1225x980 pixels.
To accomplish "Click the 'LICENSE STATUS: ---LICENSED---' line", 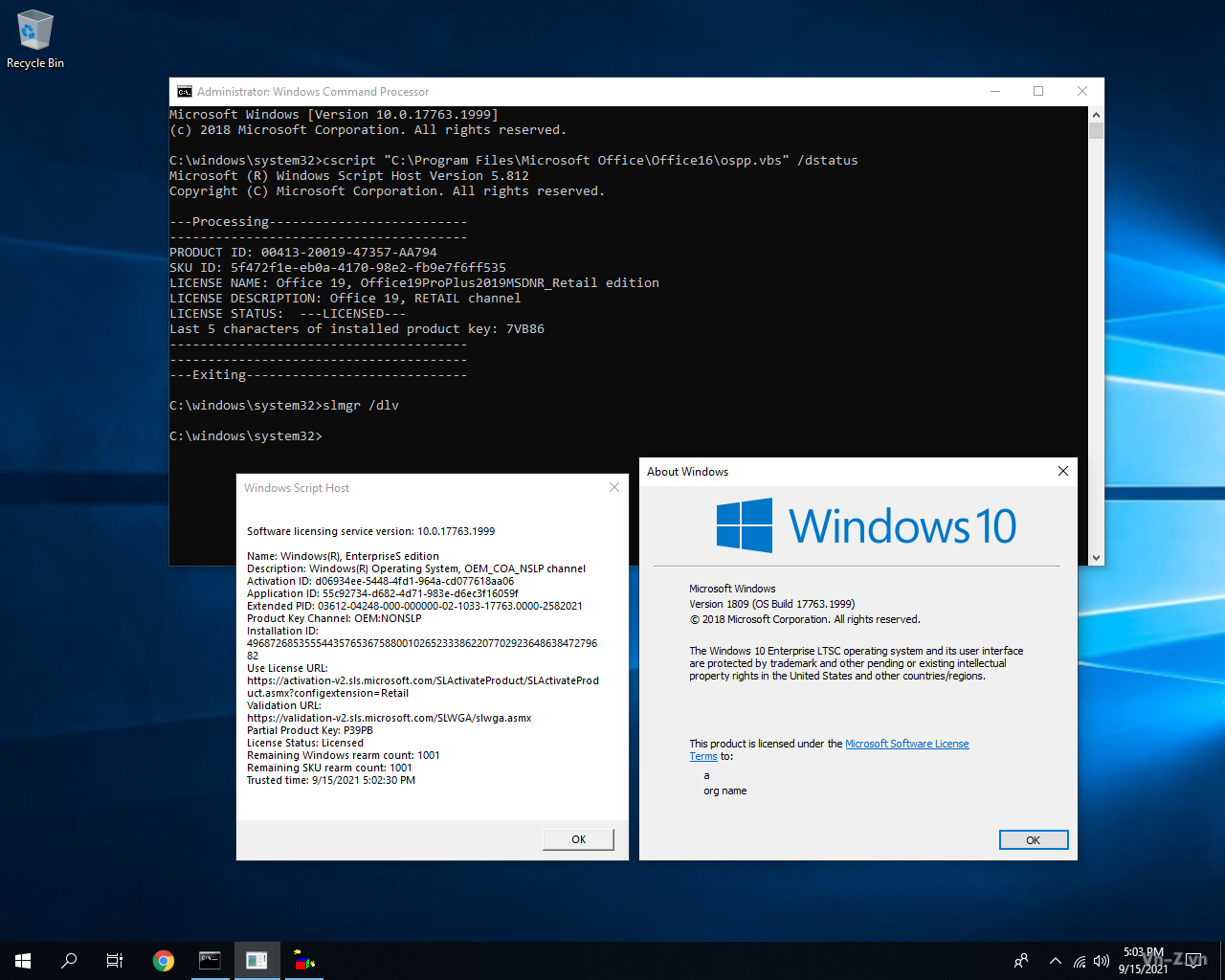I will (x=288, y=314).
